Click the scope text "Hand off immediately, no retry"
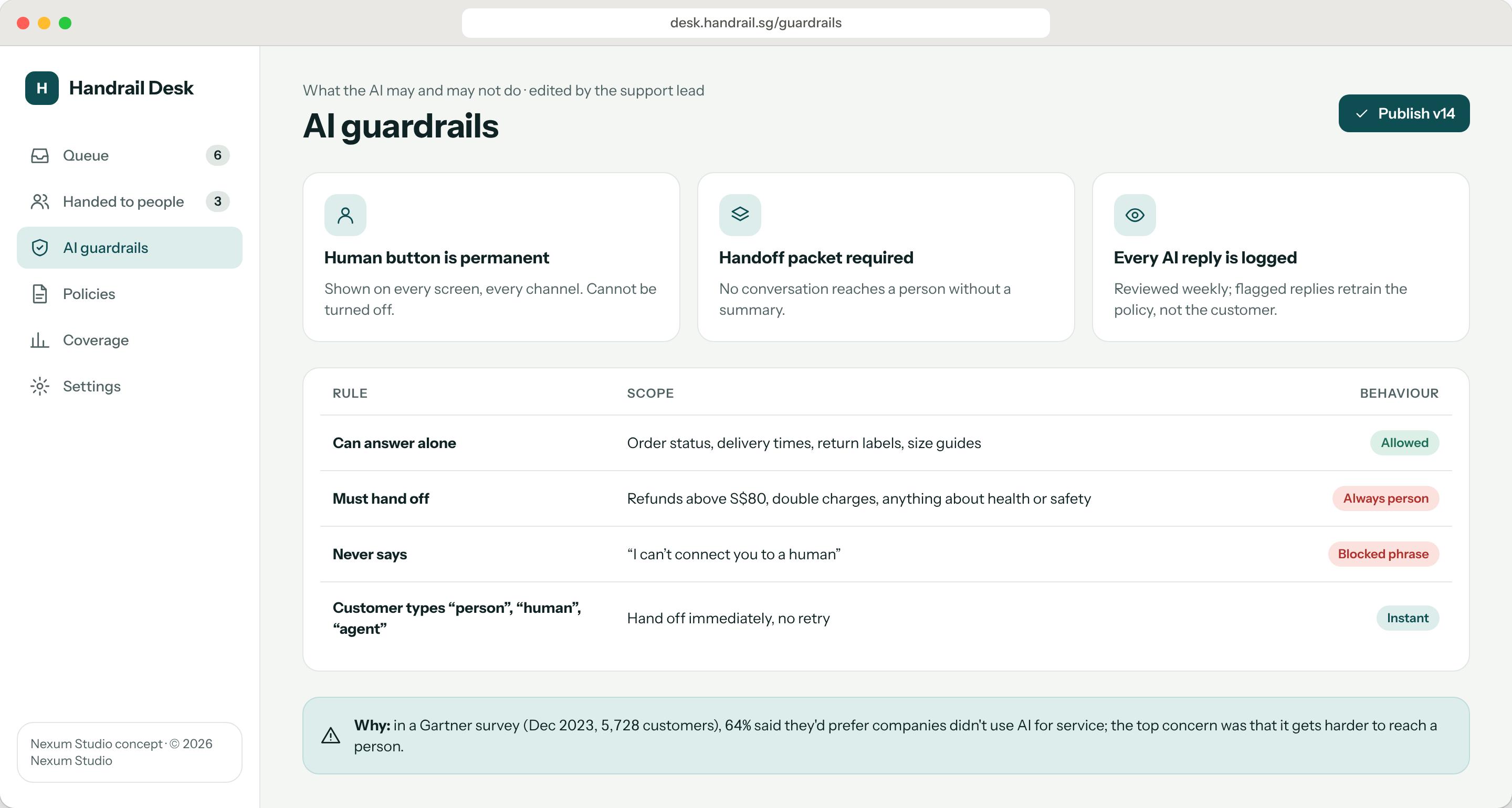1512x808 pixels. 728,619
